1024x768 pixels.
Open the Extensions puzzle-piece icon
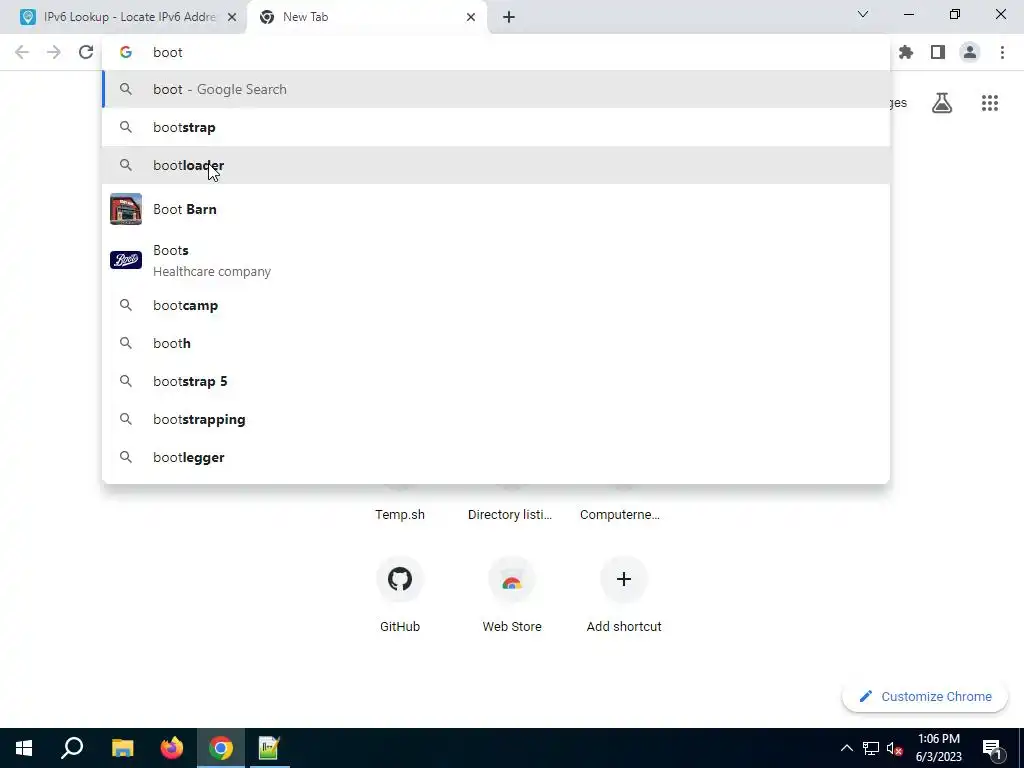click(906, 52)
